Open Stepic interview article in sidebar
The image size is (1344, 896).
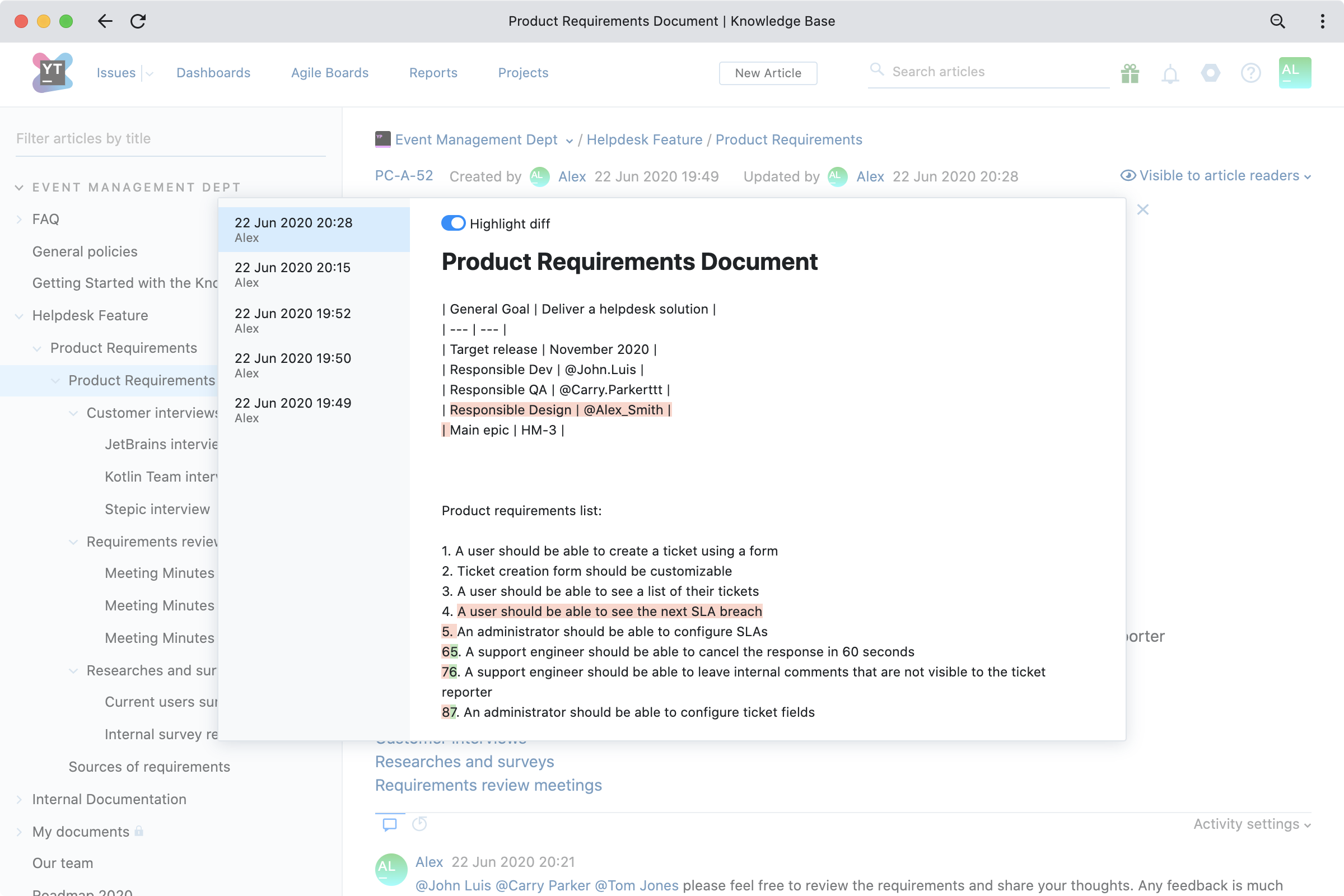[157, 509]
